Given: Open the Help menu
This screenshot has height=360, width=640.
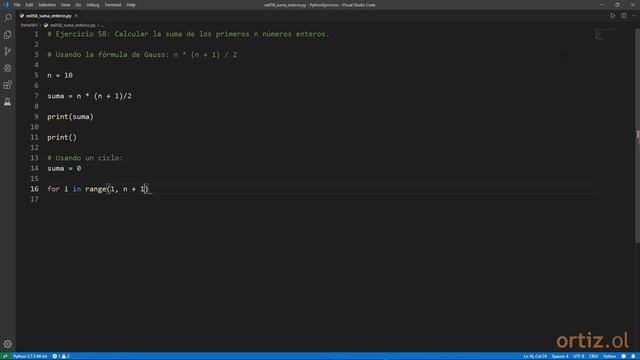Looking at the screenshot, I should [x=131, y=5].
